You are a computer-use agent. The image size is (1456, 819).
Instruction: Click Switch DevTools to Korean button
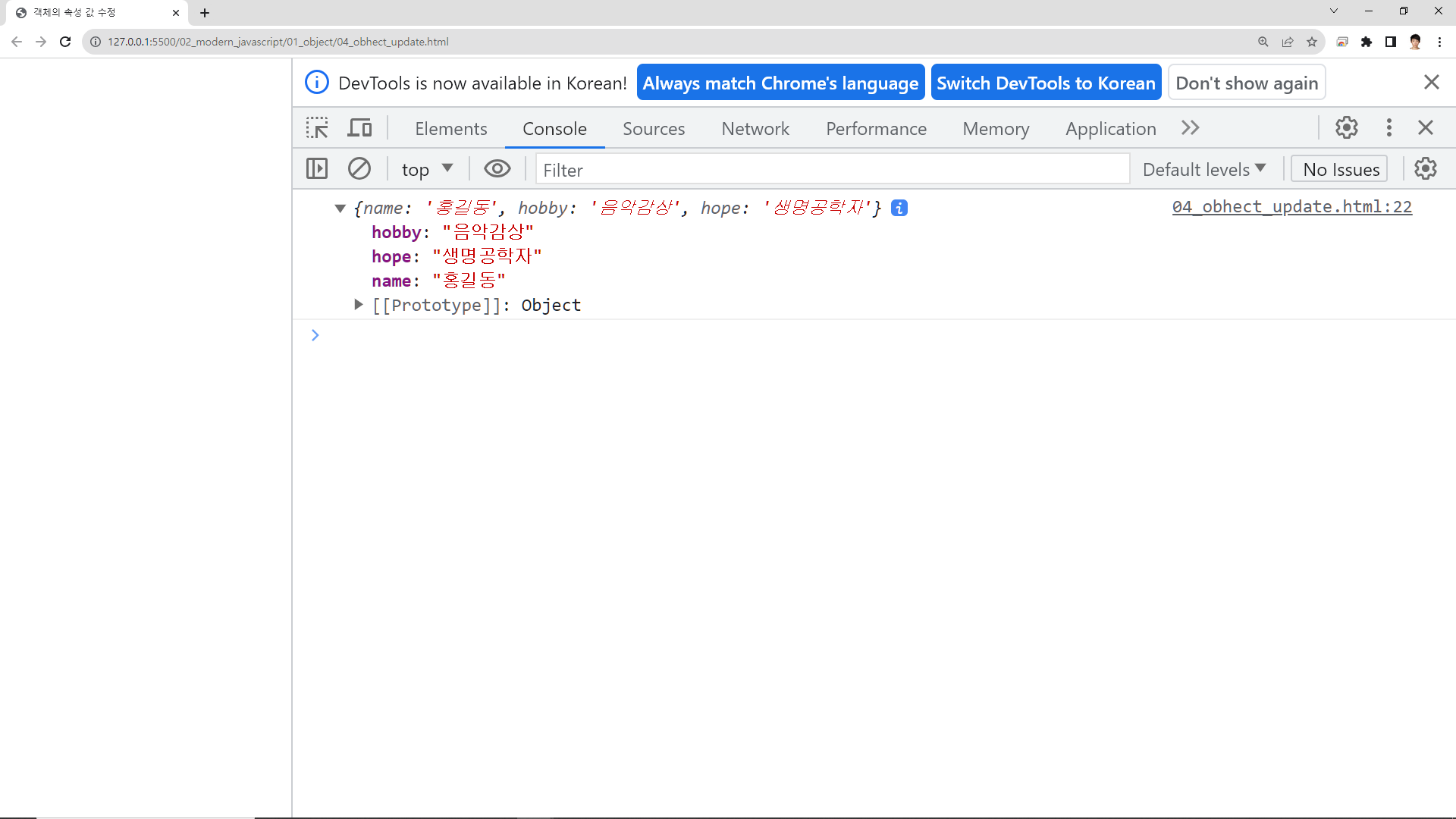[x=1046, y=83]
